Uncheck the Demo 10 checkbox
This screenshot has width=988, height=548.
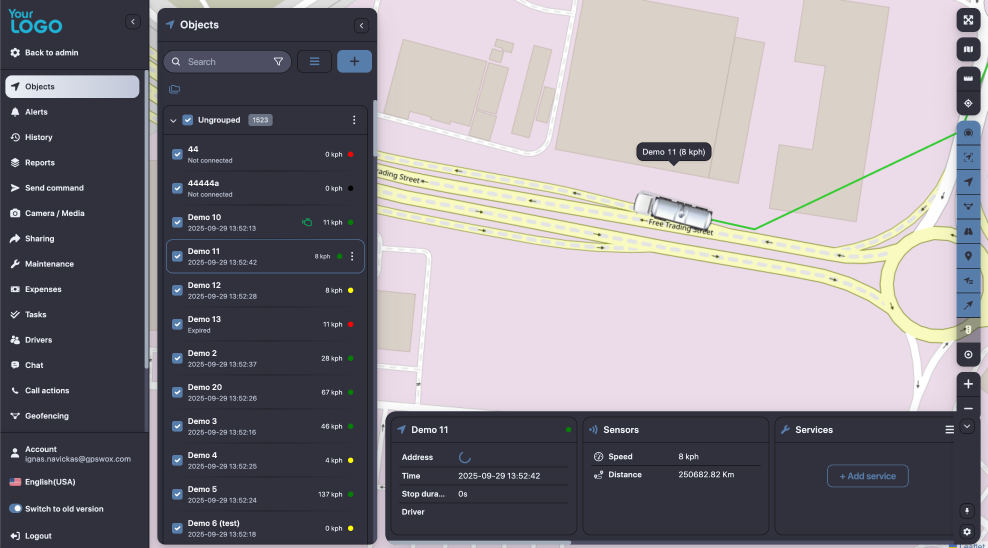click(x=177, y=222)
